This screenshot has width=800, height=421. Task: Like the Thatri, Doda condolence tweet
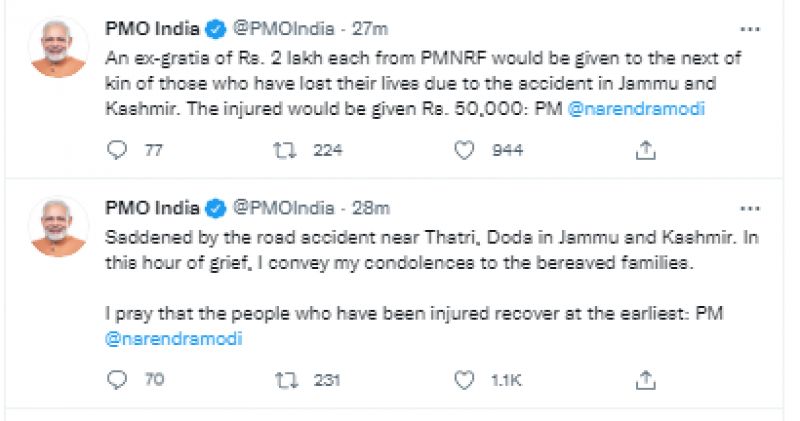[x=463, y=380]
